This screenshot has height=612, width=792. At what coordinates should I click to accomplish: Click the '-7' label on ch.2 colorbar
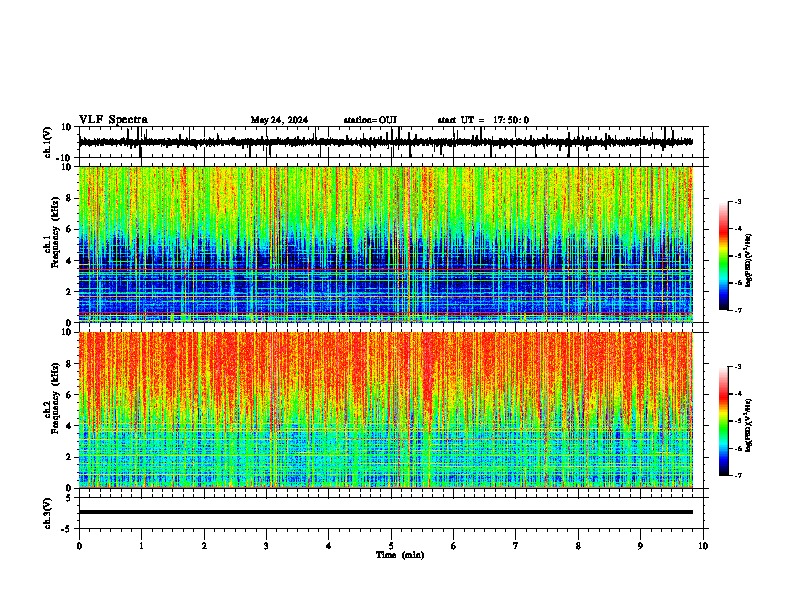tap(737, 475)
